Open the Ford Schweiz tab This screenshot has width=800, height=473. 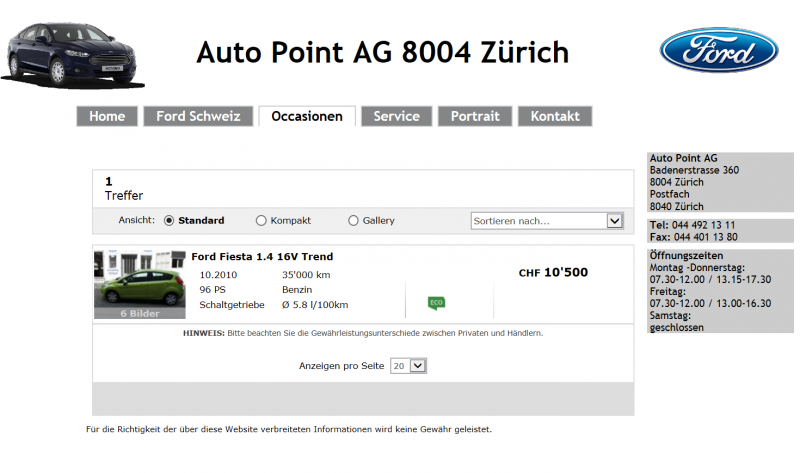[x=198, y=116]
